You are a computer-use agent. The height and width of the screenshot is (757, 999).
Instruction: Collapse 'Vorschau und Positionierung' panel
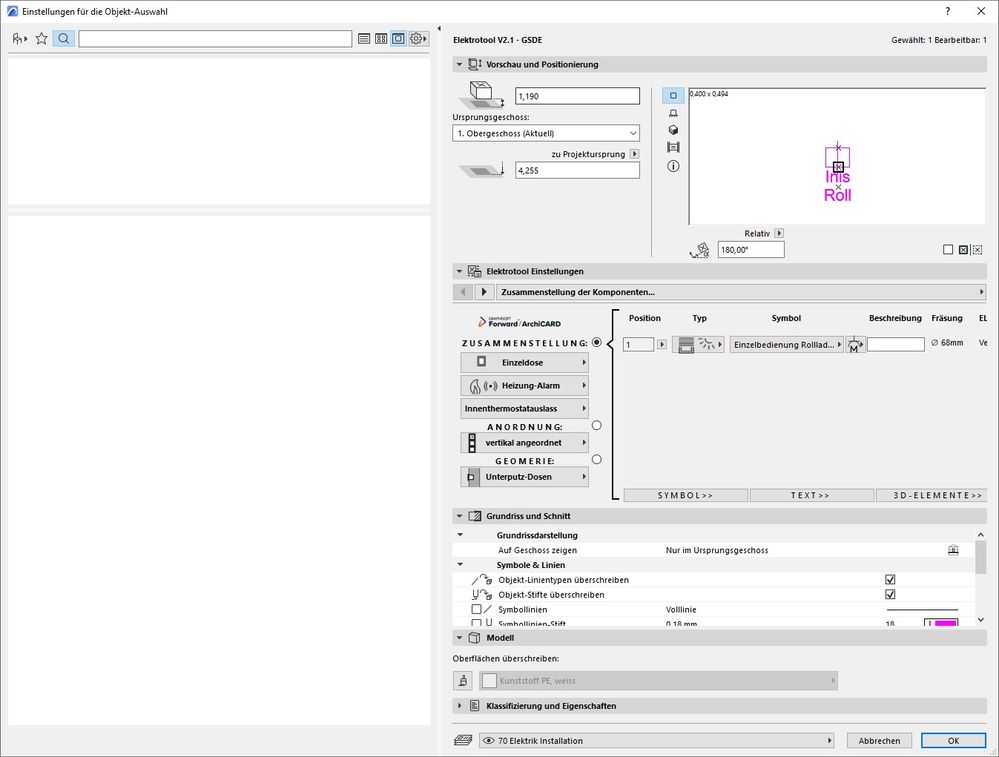click(x=459, y=64)
